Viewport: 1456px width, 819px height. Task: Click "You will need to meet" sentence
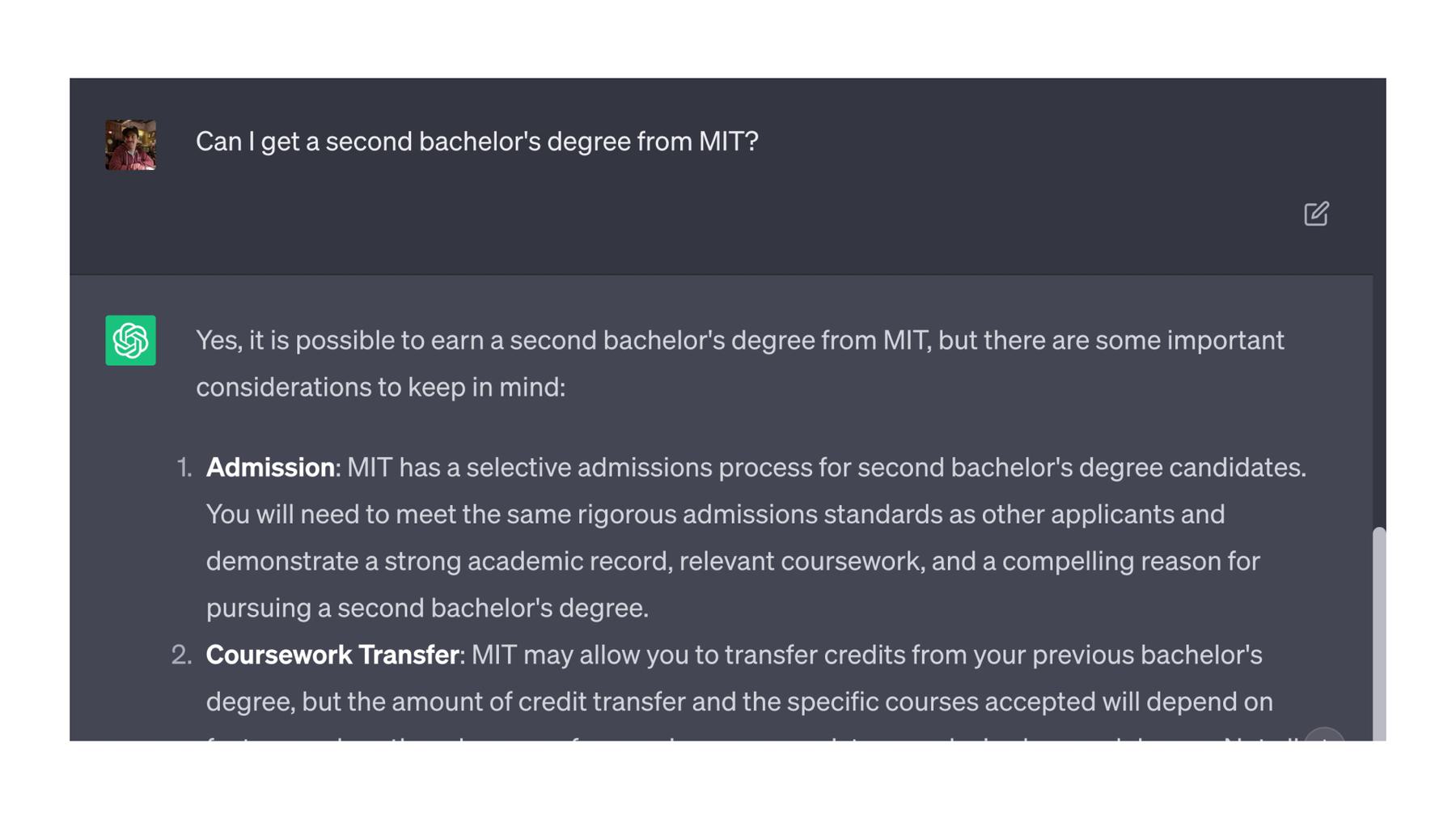tap(715, 515)
